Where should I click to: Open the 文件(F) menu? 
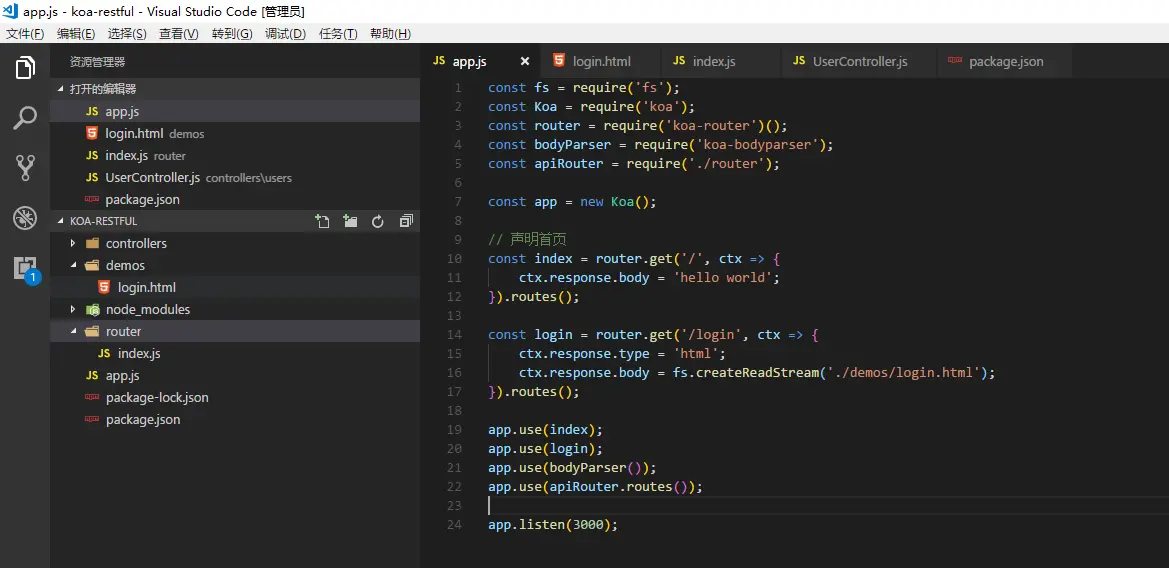click(25, 34)
